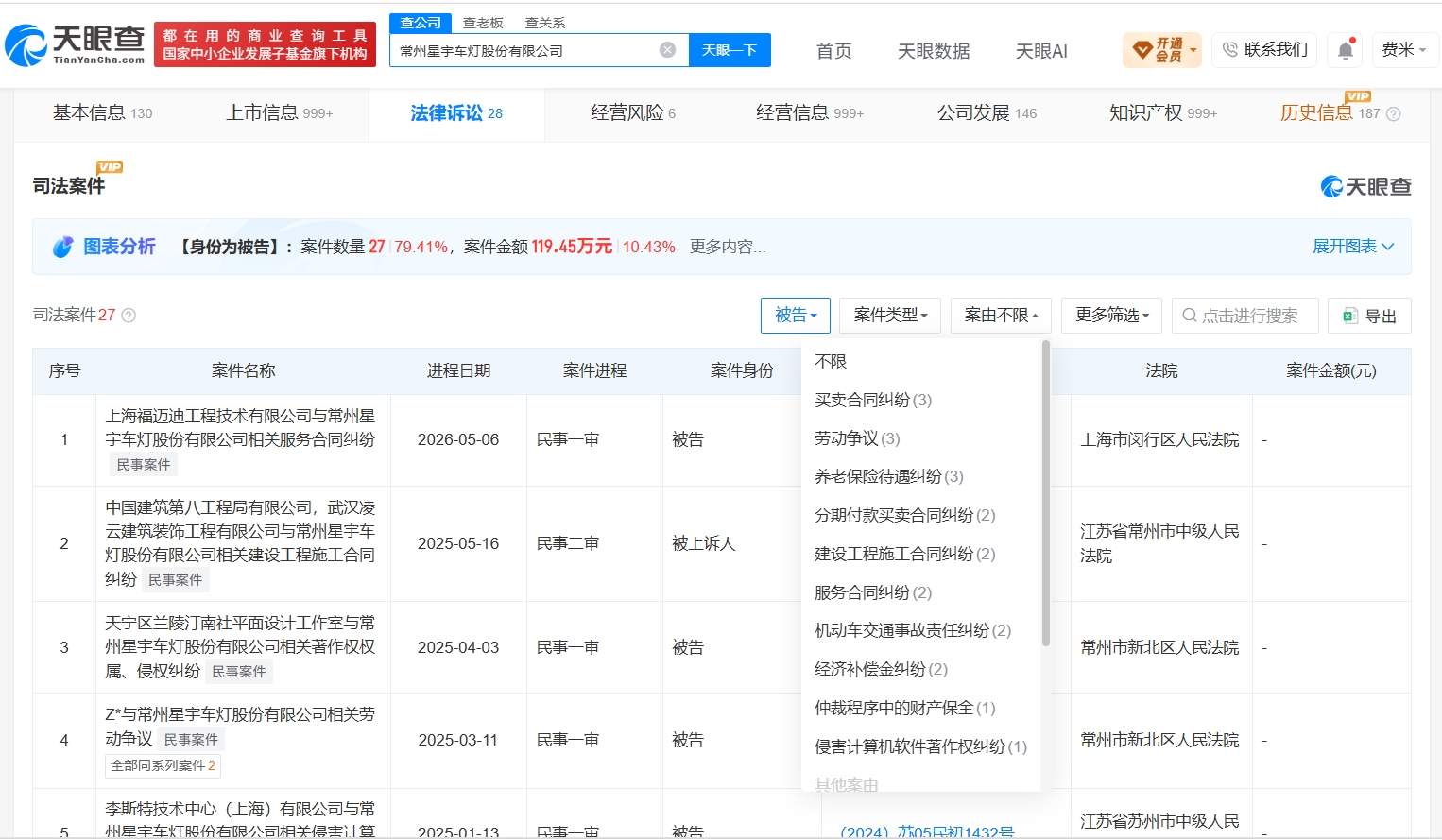Click the 导出 export button
The height and width of the screenshot is (840, 1442).
click(x=1369, y=316)
